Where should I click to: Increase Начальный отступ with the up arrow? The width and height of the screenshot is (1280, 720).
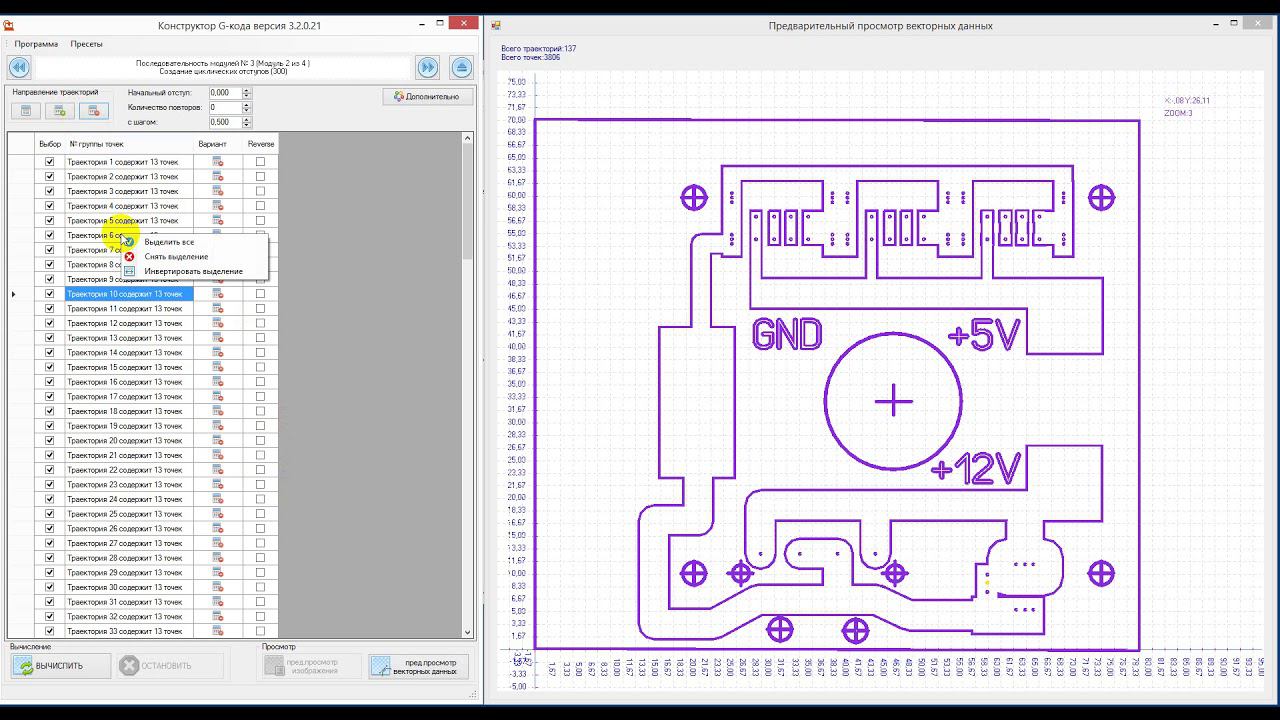(x=247, y=90)
